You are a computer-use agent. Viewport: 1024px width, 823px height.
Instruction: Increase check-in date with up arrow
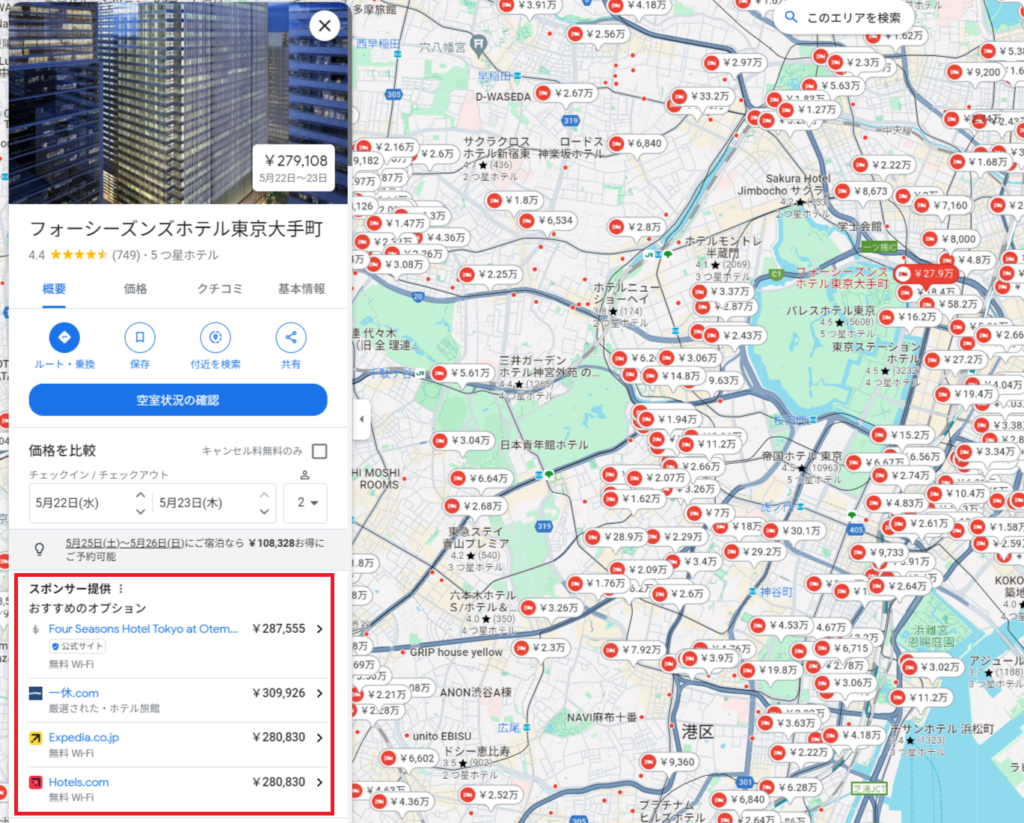pos(140,495)
